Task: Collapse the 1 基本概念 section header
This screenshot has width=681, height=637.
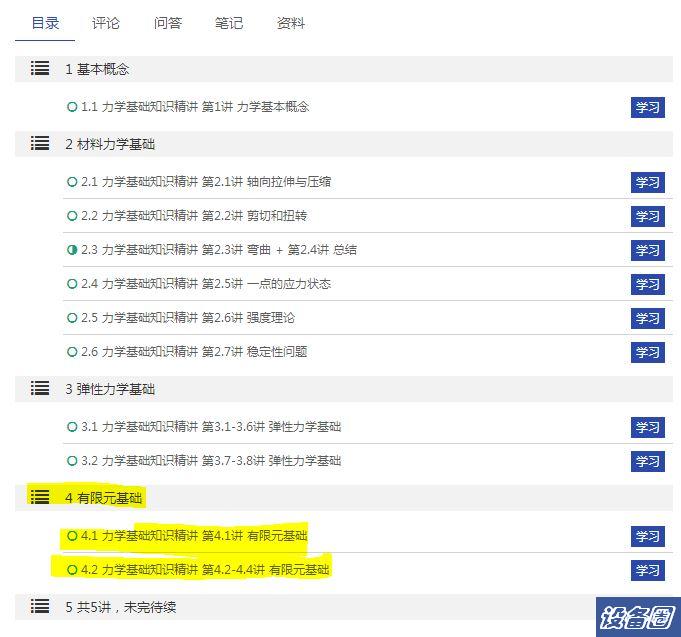Action: [344, 69]
